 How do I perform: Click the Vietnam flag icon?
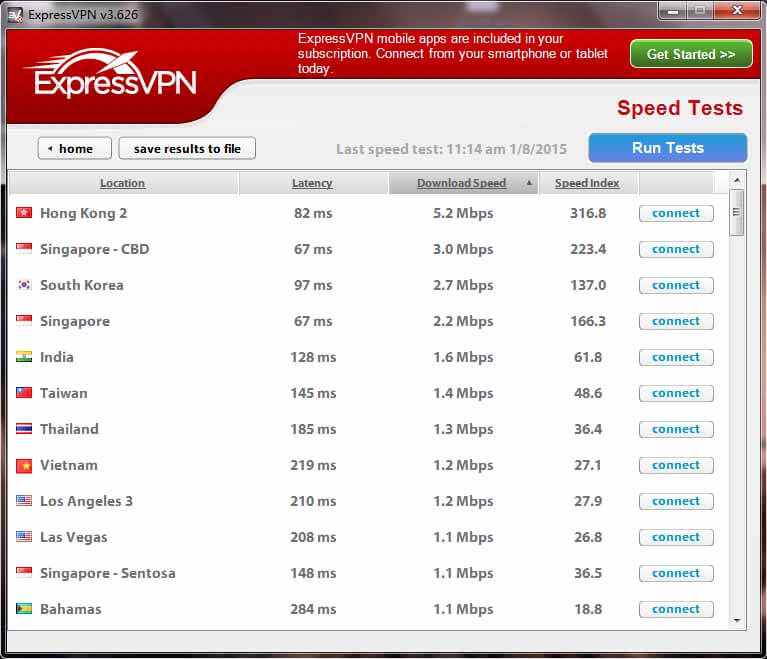click(24, 465)
